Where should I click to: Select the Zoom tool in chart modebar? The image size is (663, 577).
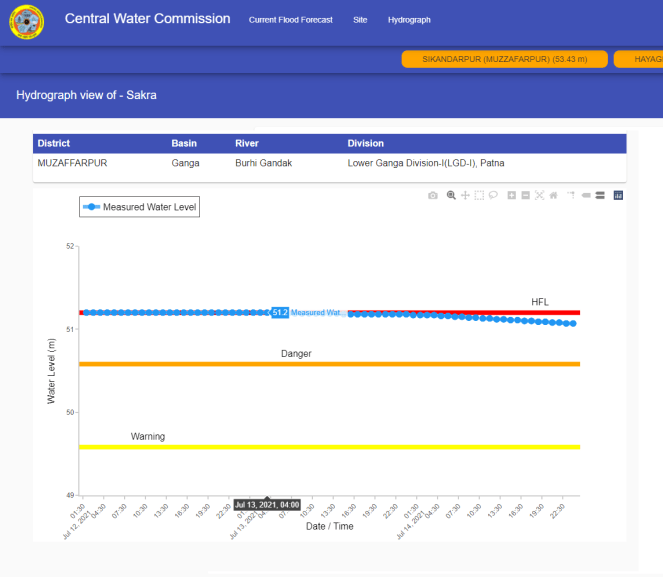tap(451, 196)
